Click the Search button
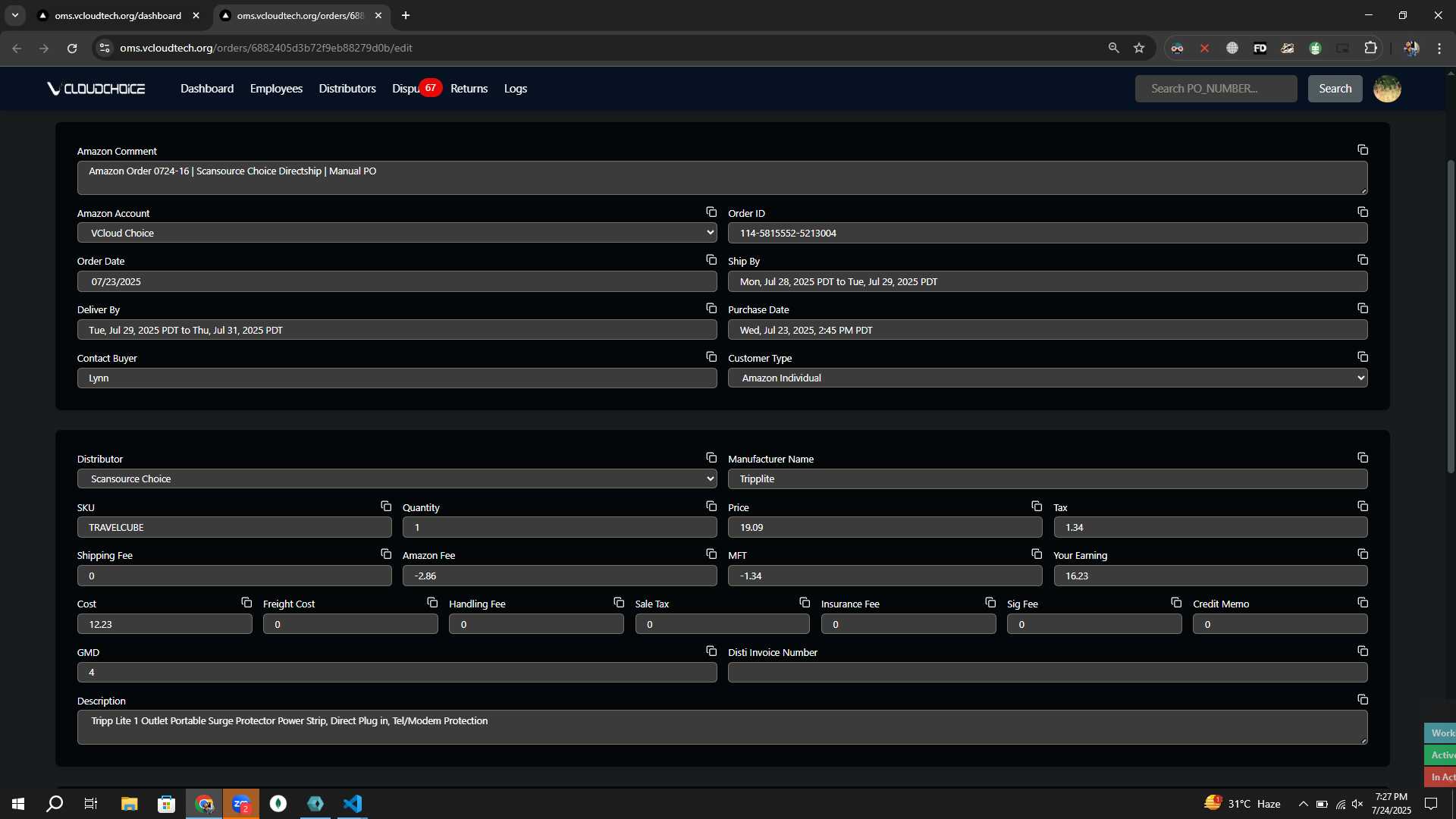Viewport: 1456px width, 819px height. pyautogui.click(x=1335, y=89)
